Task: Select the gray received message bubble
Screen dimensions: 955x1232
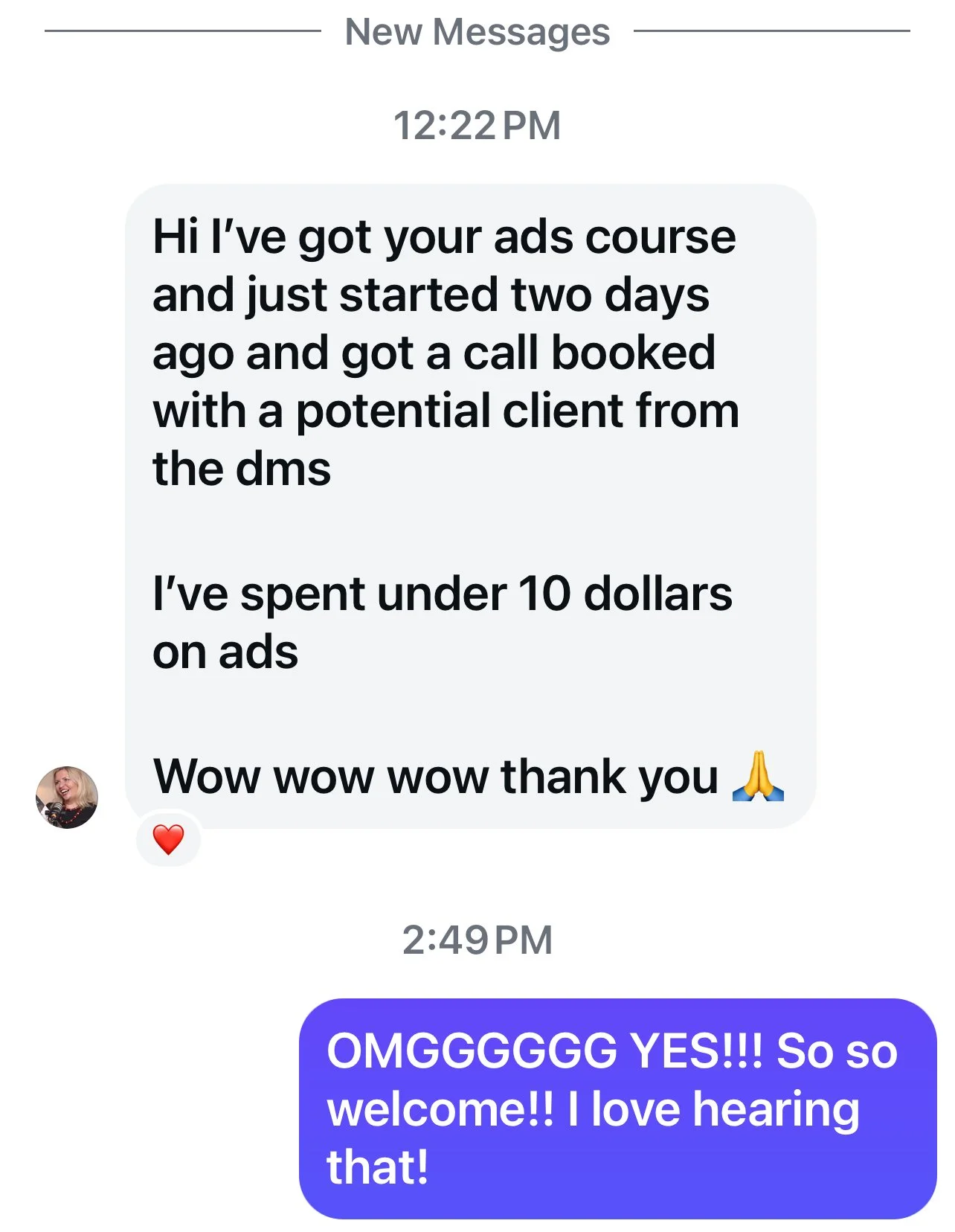Action: pos(470,506)
